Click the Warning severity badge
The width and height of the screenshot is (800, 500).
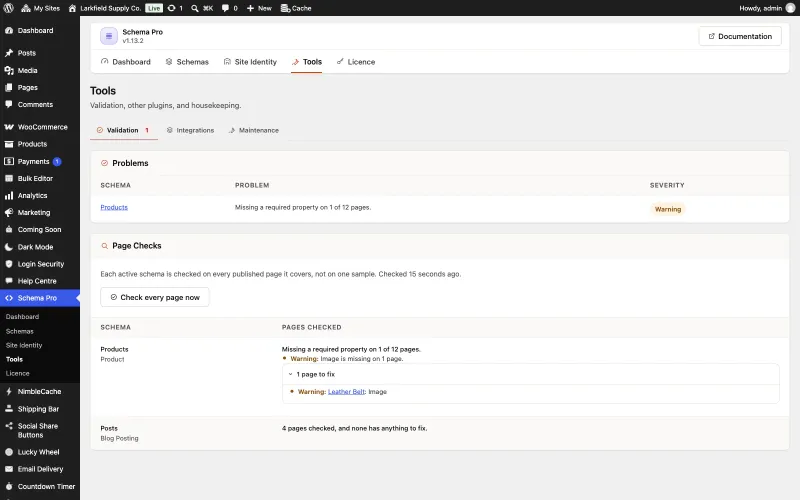[668, 210]
